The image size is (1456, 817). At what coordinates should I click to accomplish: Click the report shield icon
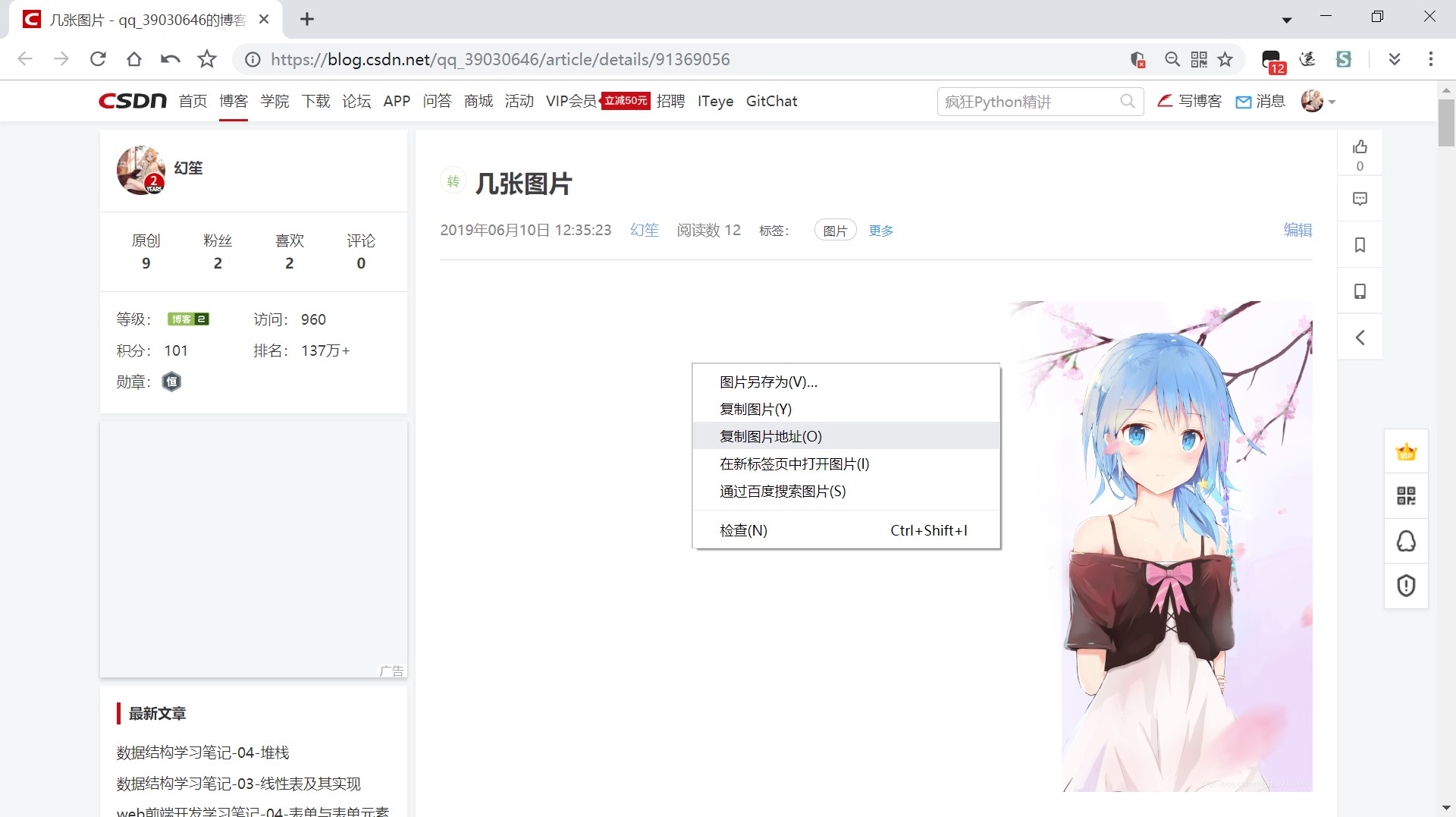(1406, 585)
